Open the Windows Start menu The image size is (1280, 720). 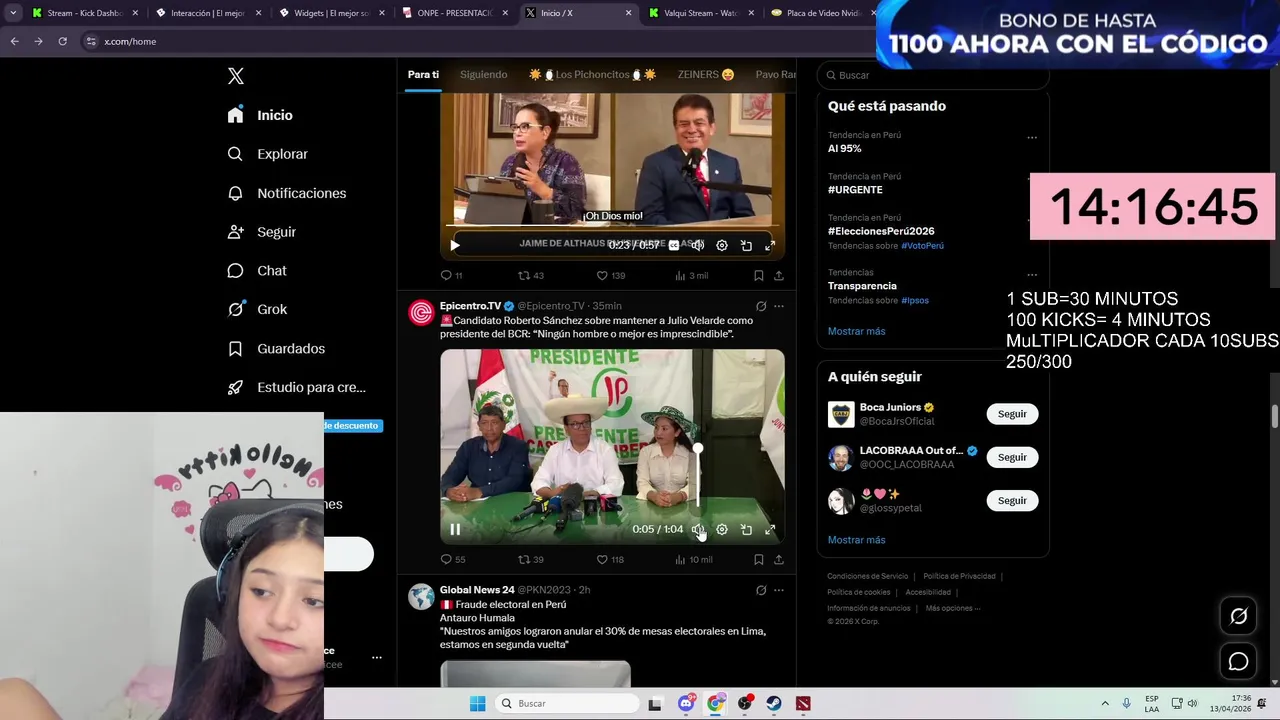[477, 704]
